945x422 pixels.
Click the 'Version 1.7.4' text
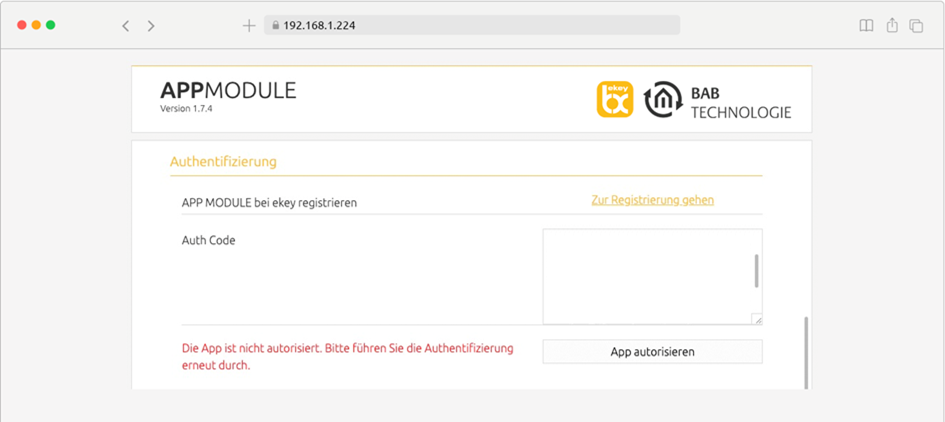click(x=186, y=109)
